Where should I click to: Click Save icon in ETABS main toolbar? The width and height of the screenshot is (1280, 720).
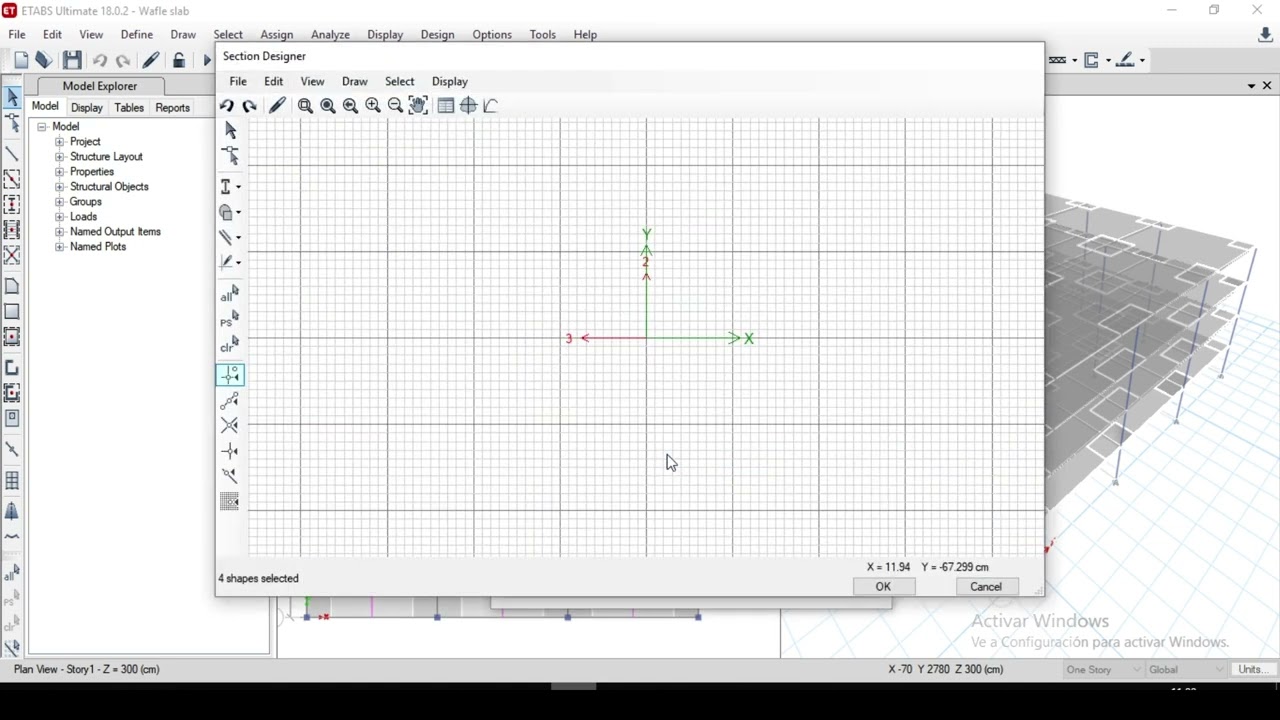tap(72, 61)
